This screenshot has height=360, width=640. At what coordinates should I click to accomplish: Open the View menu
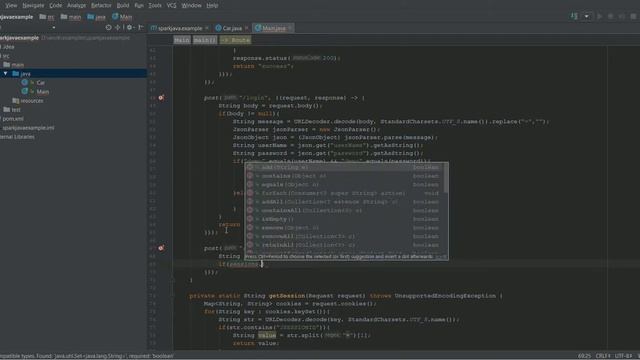(x=11, y=5)
